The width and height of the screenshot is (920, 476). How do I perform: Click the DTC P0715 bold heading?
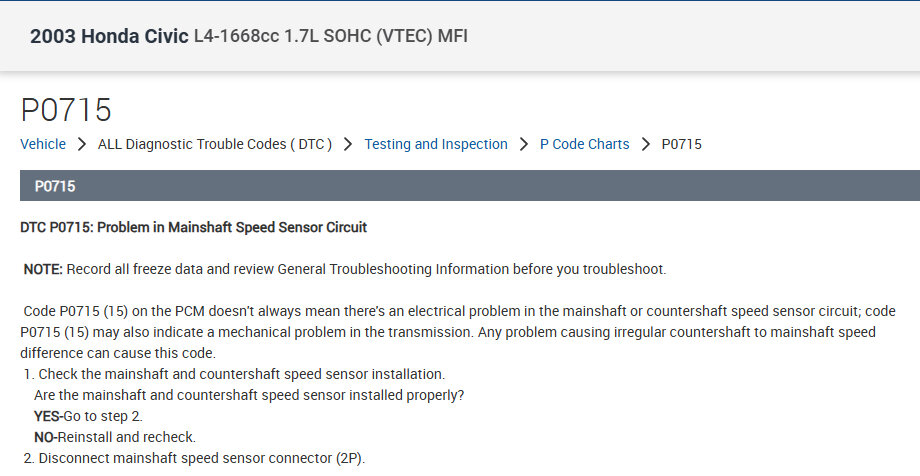[x=193, y=227]
